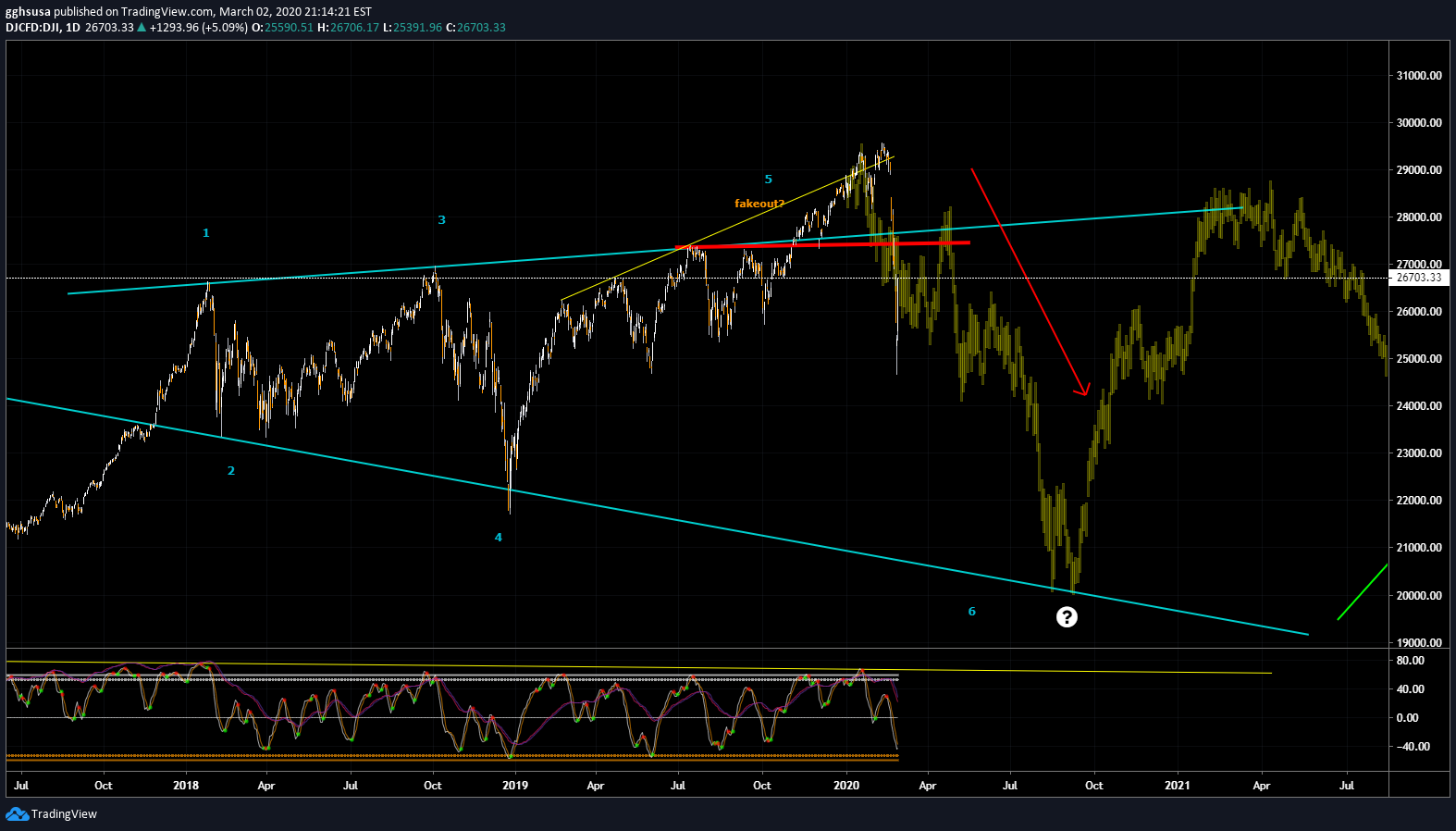Click the 40.00 oscillator axis label
The image size is (1456, 831).
click(1411, 689)
